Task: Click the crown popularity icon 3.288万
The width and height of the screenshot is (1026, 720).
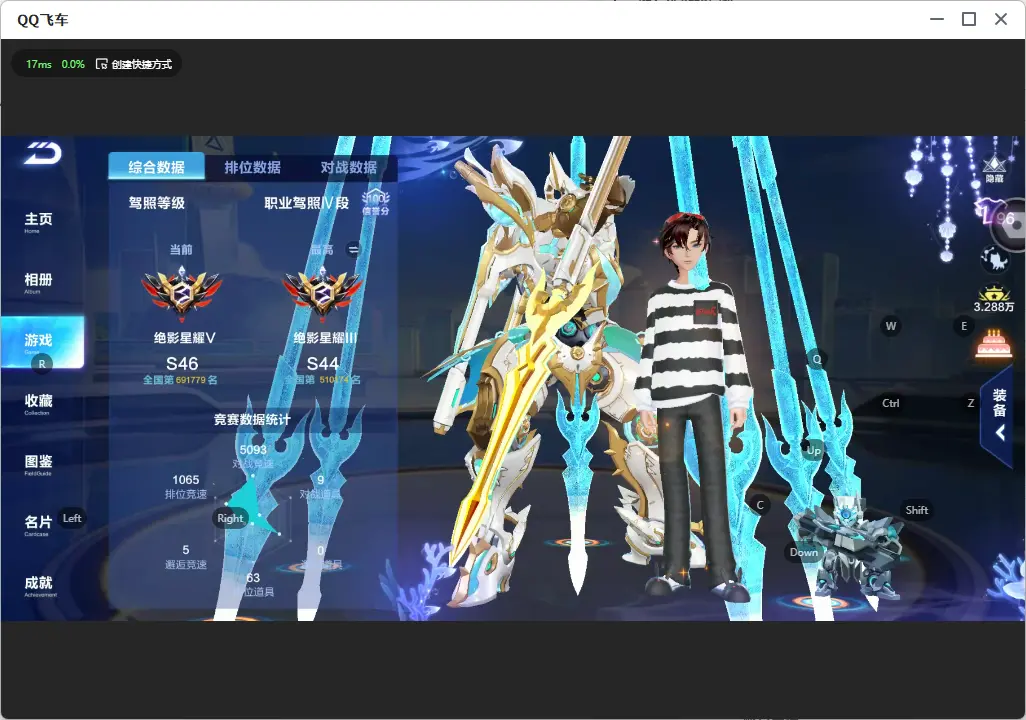Action: point(994,299)
